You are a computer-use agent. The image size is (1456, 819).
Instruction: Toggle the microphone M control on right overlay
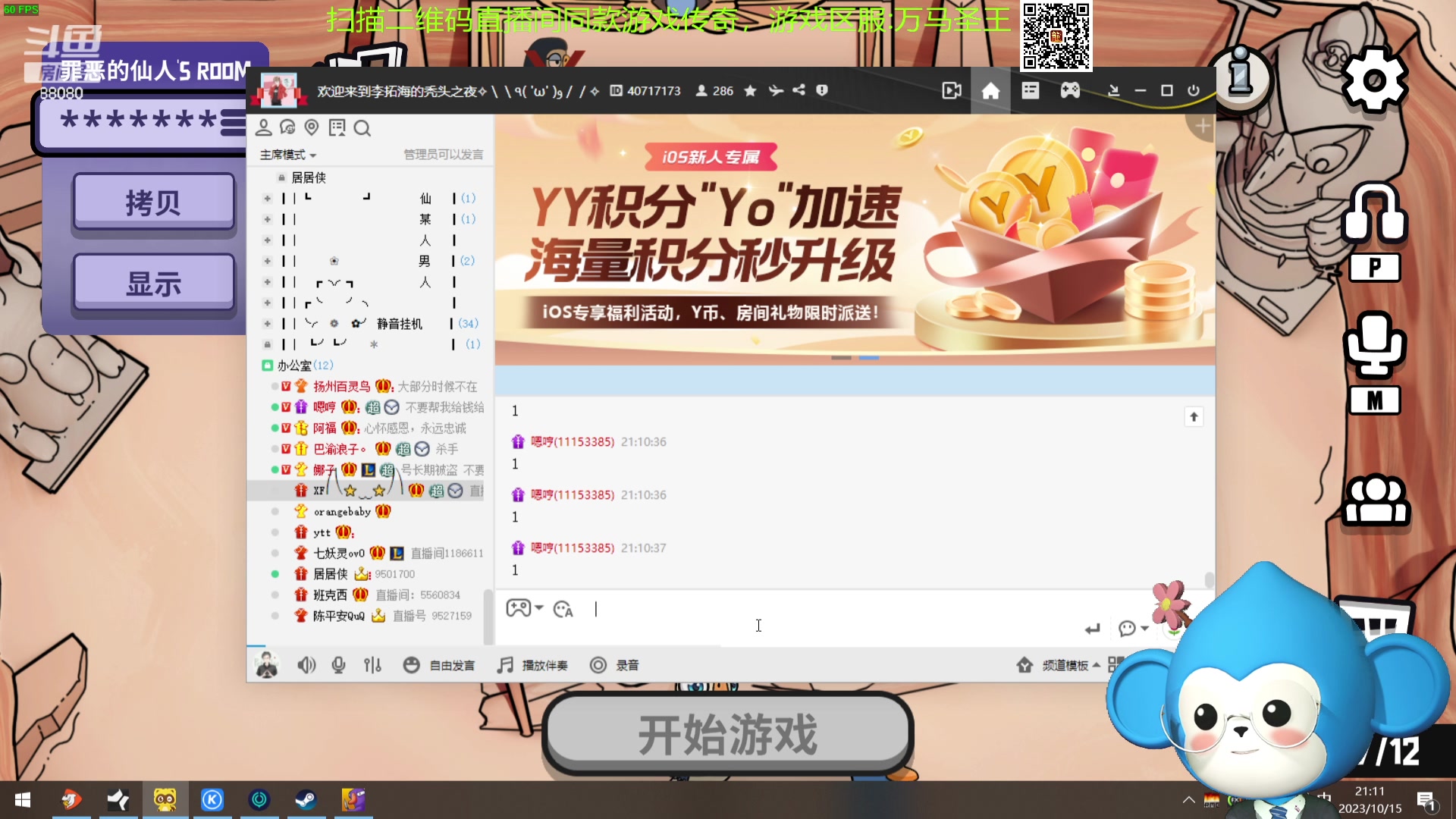[1375, 349]
